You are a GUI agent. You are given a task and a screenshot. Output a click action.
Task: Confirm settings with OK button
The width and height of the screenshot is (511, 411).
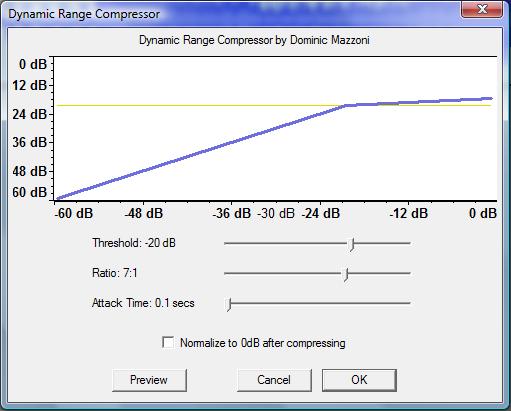click(359, 380)
